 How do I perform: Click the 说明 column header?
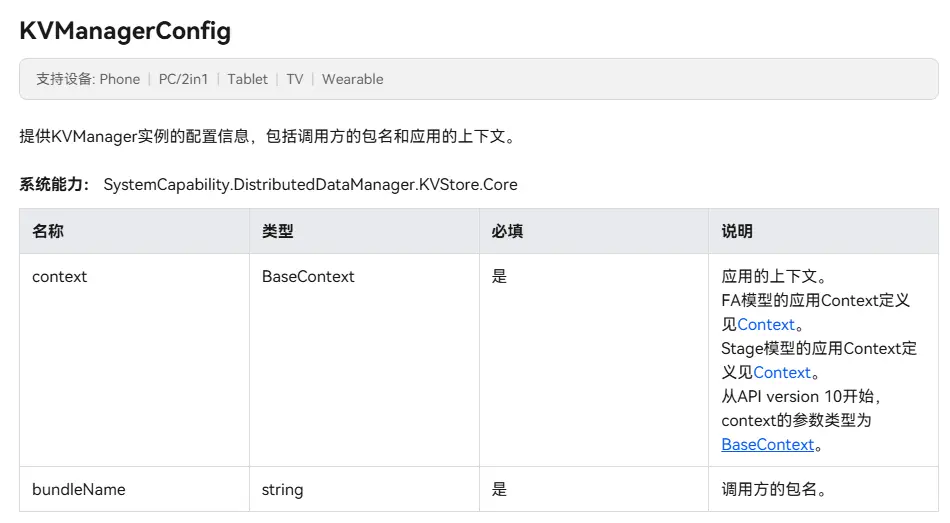click(x=737, y=231)
